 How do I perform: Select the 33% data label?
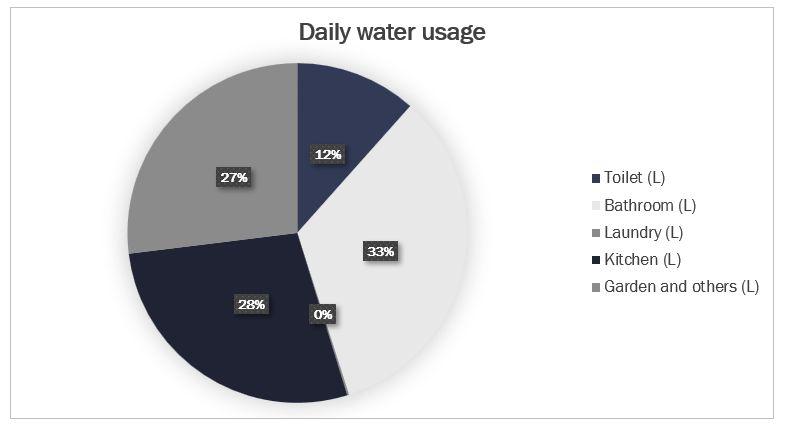[x=379, y=252]
